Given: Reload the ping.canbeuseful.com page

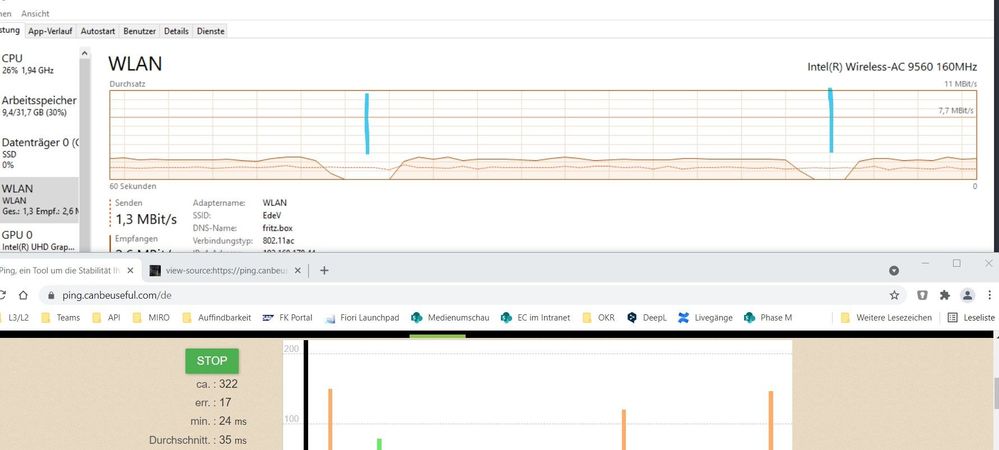Looking at the screenshot, I should [2, 295].
